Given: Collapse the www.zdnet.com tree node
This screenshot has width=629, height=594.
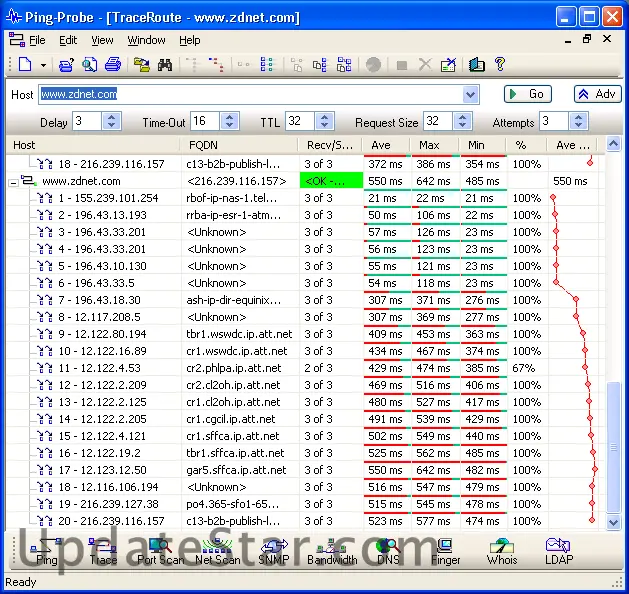Looking at the screenshot, I should pyautogui.click(x=13, y=182).
